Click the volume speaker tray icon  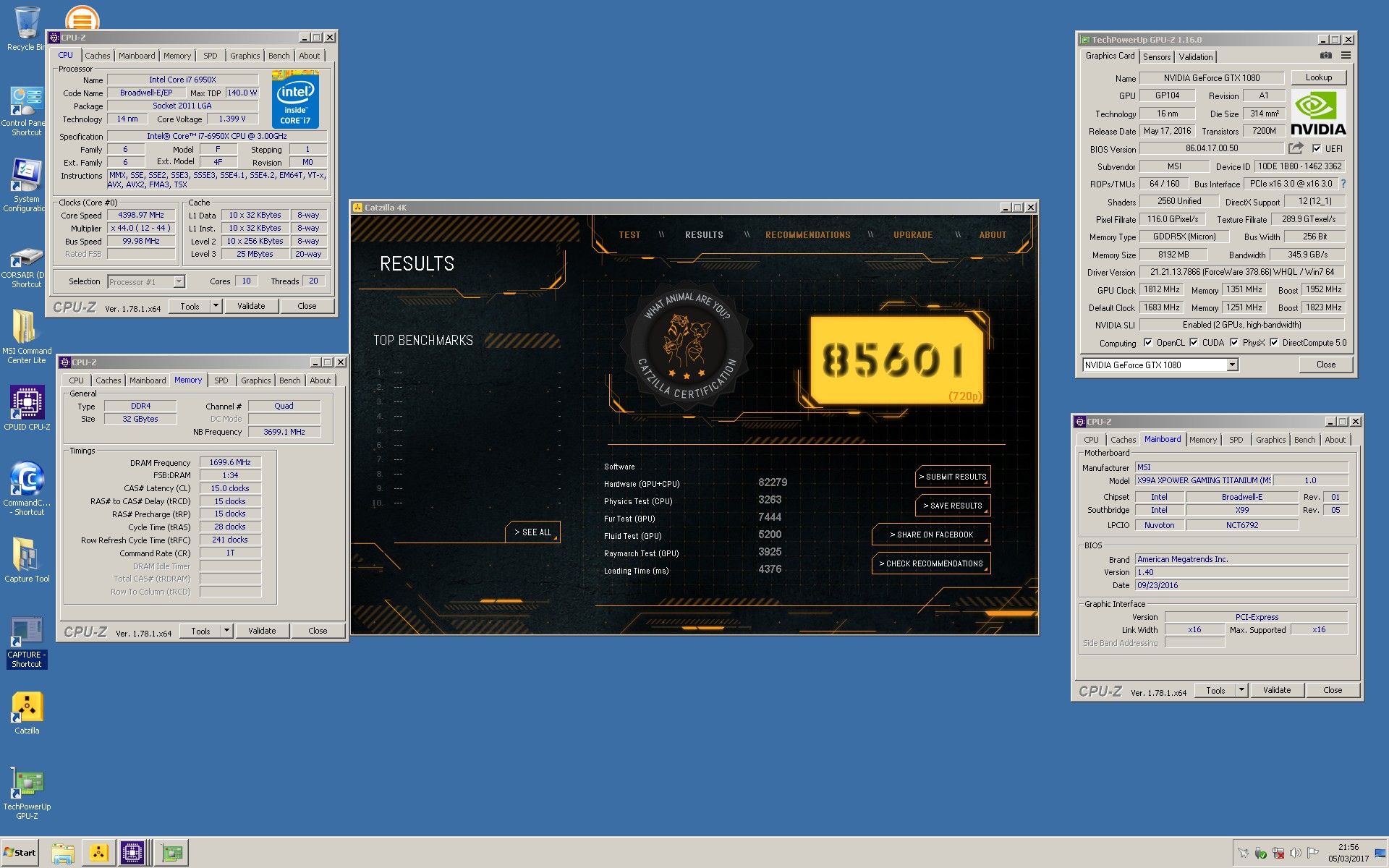tap(1296, 853)
